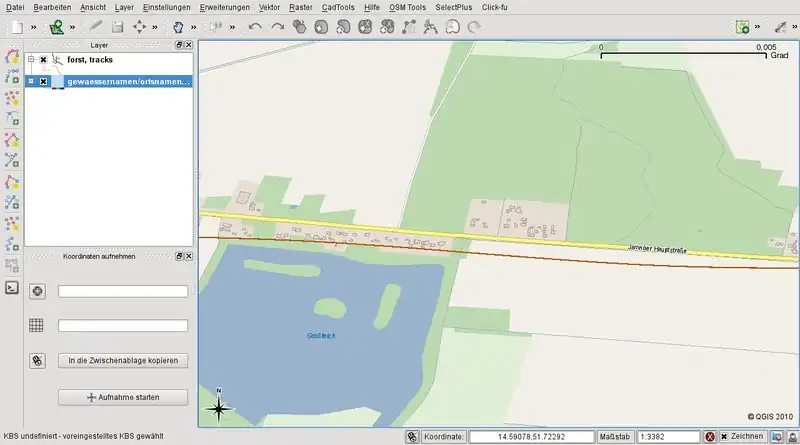The width and height of the screenshot is (800, 445).
Task: Click the undo arrow in toolbar
Action: pyautogui.click(x=256, y=27)
